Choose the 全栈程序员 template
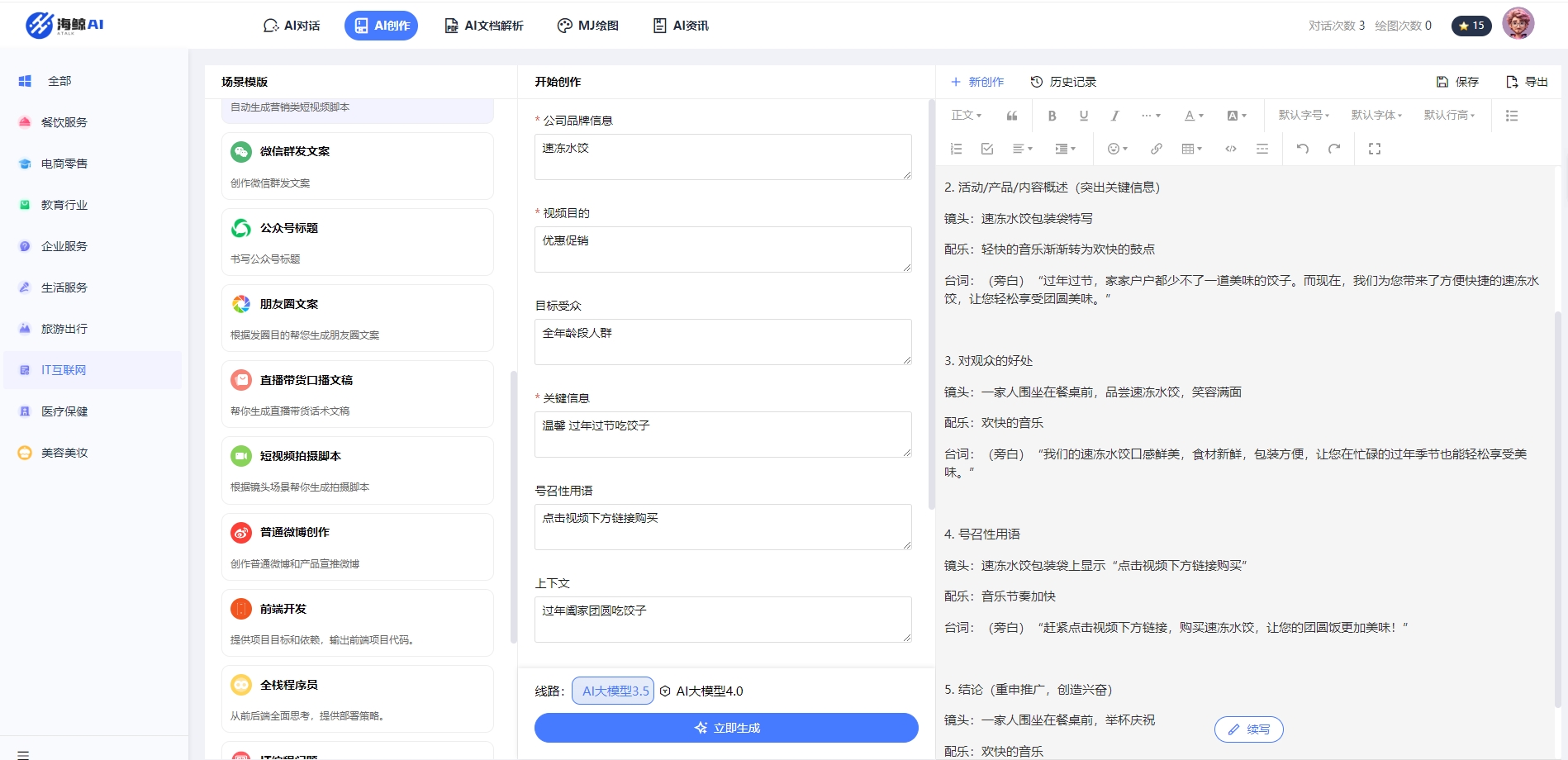The height and width of the screenshot is (760, 1568). (357, 699)
